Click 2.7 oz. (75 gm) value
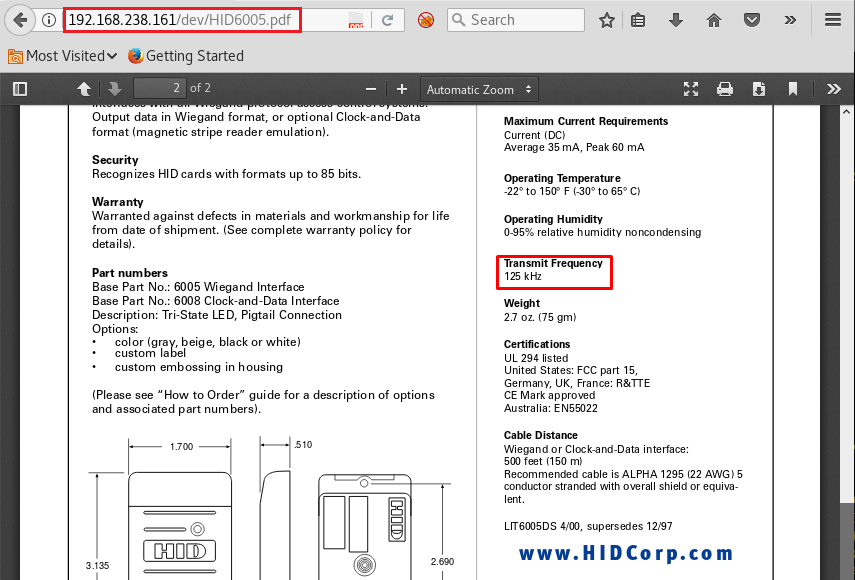This screenshot has height=580, width=855. 540,317
